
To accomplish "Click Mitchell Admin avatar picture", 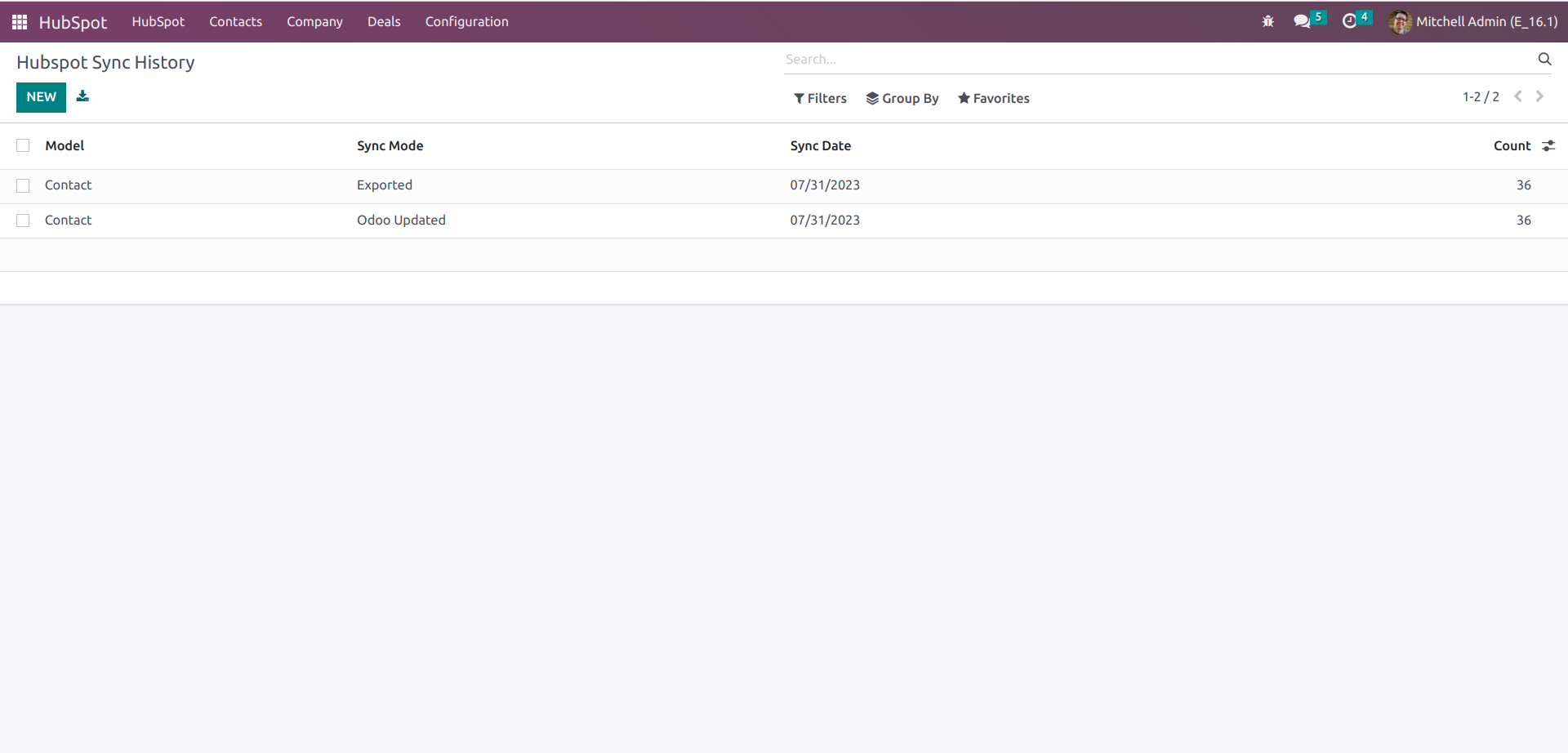I will [x=1400, y=22].
